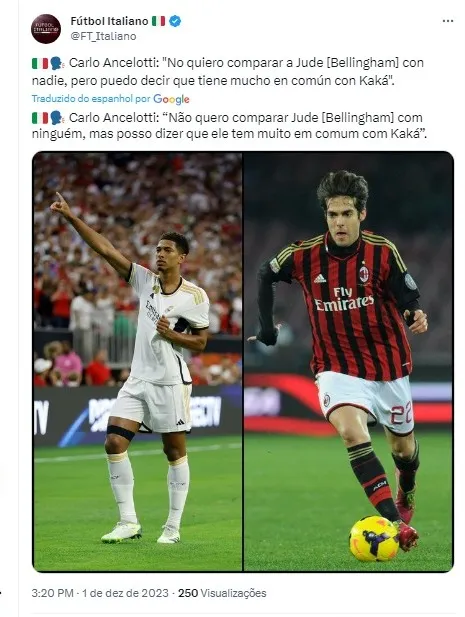Click the Italian flag emoji in the Portuguese translation
Viewport: 465px width, 617px height.
40,118
